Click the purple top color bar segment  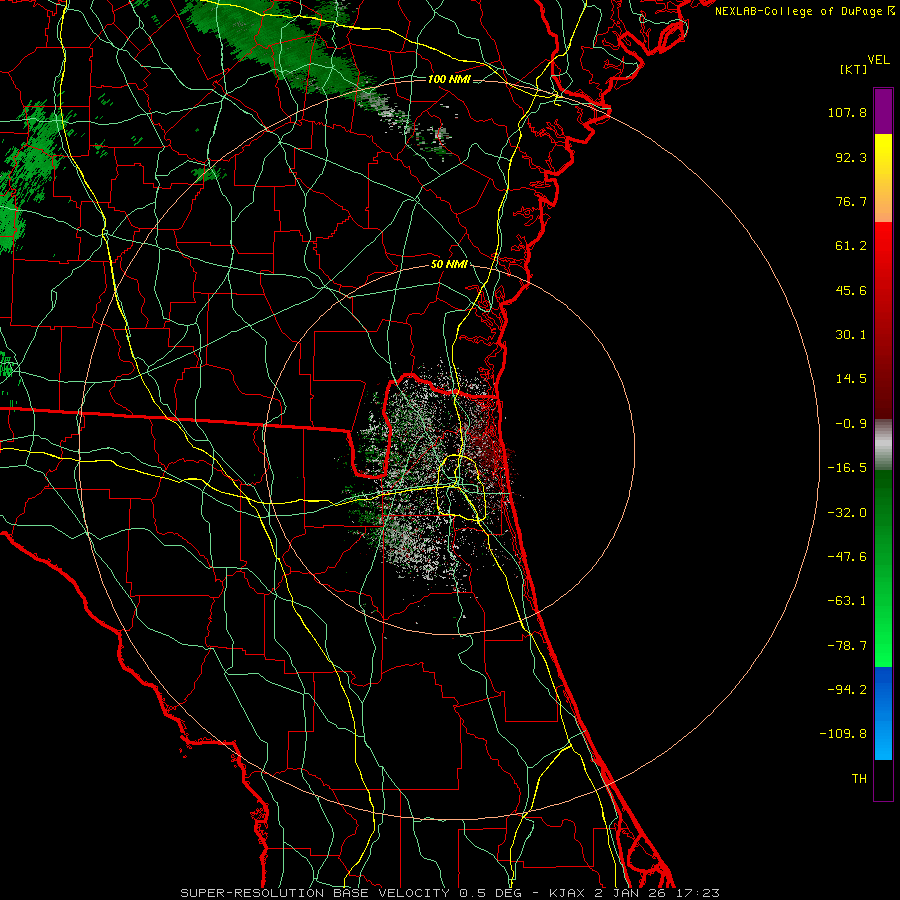(883, 111)
